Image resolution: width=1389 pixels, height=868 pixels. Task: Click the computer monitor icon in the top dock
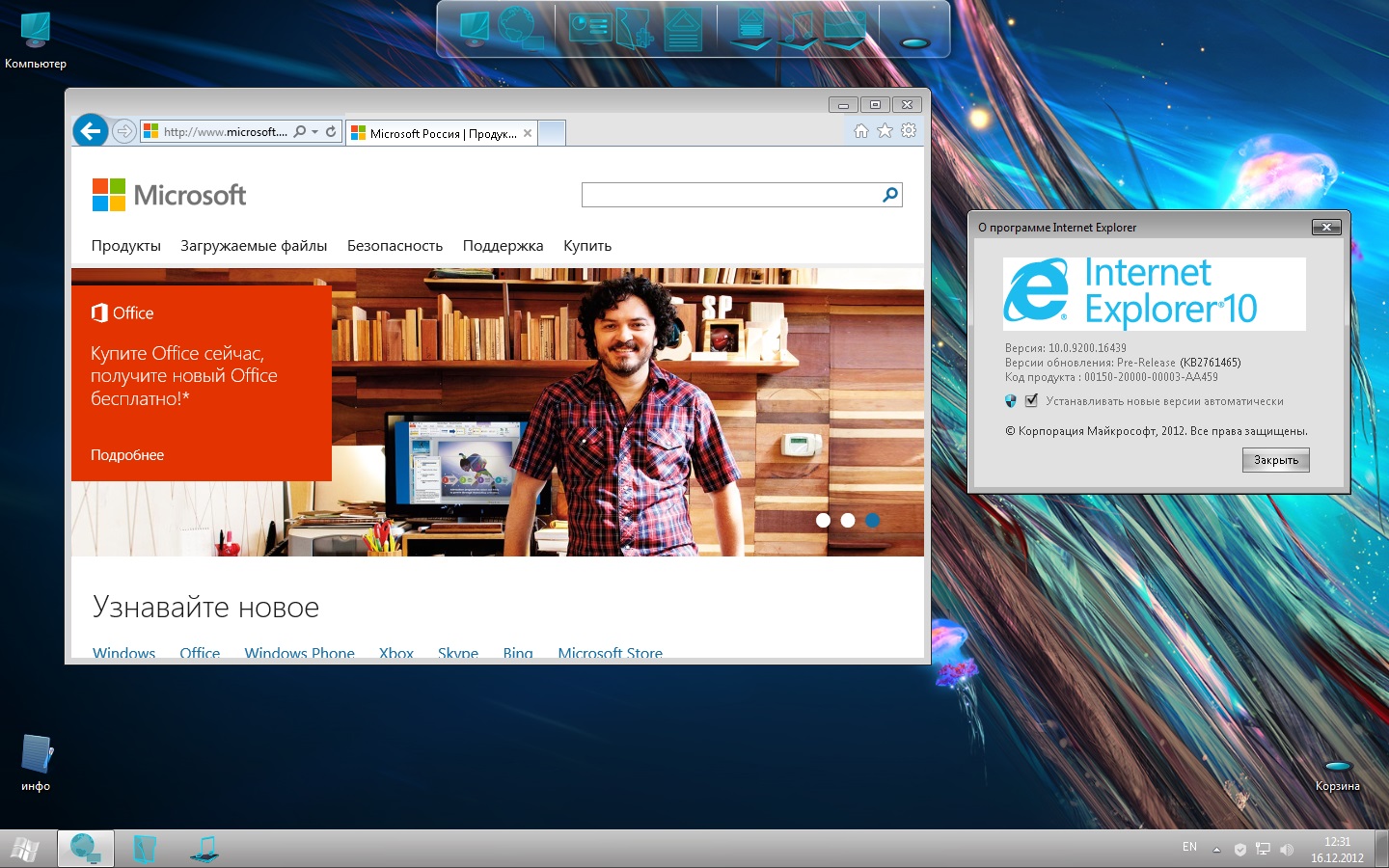click(x=475, y=27)
